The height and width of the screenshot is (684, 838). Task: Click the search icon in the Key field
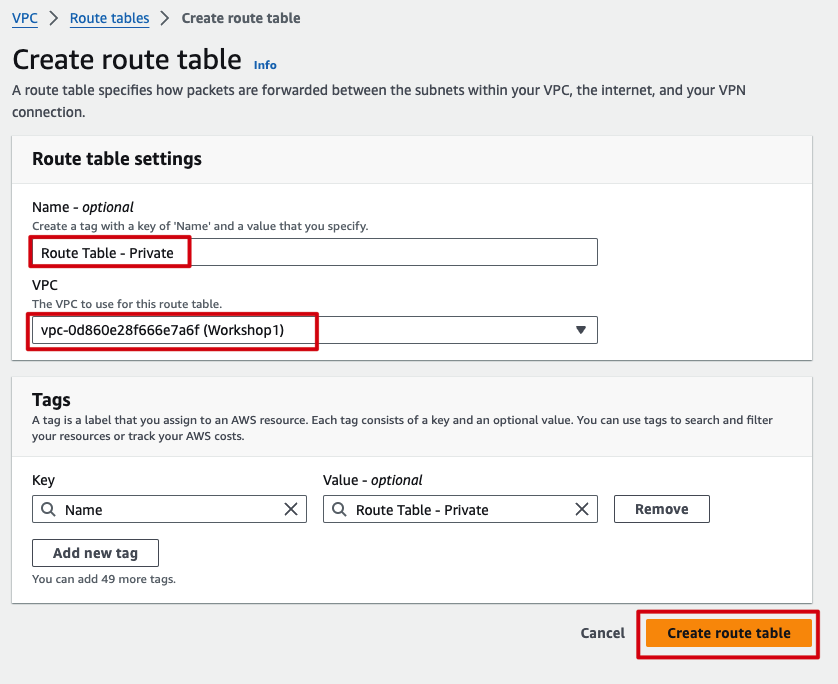(x=48, y=510)
